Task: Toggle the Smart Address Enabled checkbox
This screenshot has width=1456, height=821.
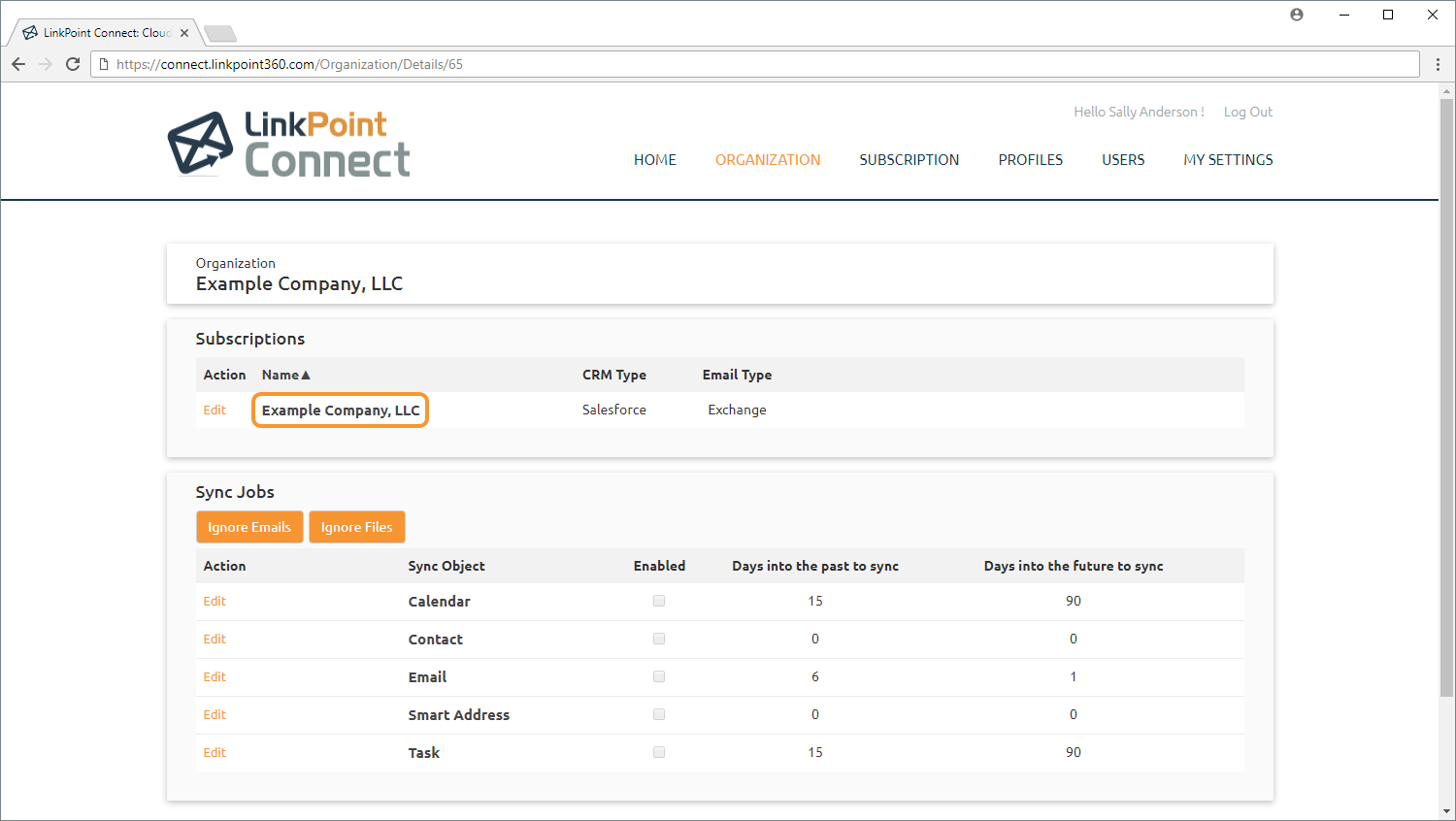Action: point(659,714)
